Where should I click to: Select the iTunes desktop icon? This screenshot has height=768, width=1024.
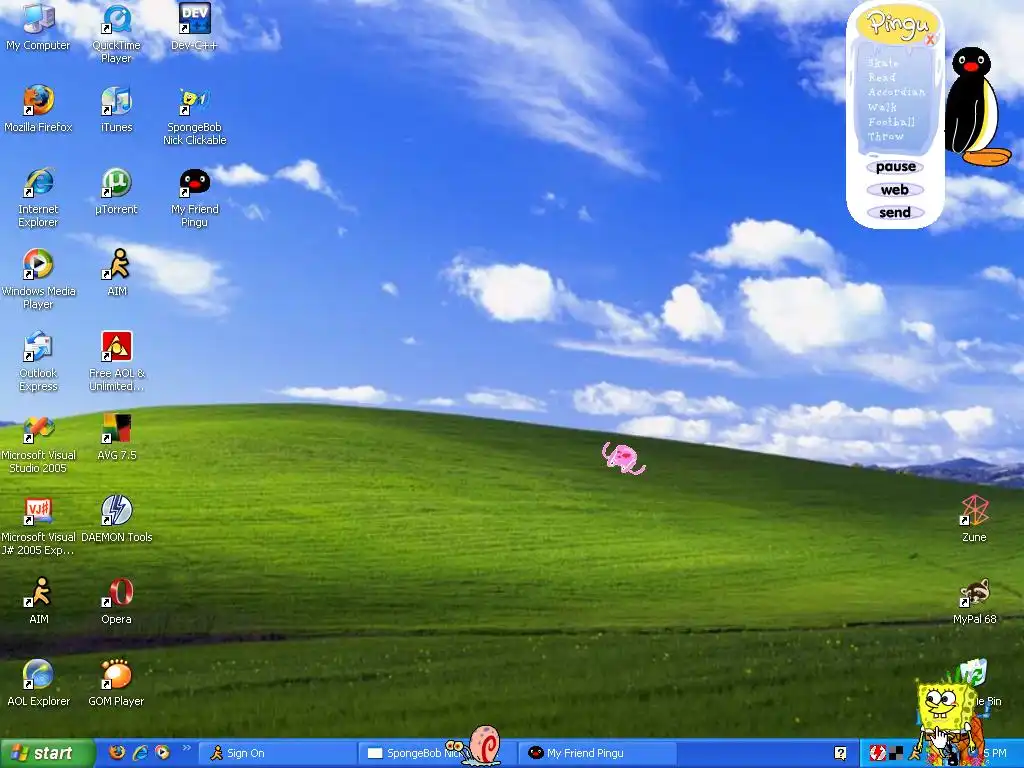coord(116,108)
